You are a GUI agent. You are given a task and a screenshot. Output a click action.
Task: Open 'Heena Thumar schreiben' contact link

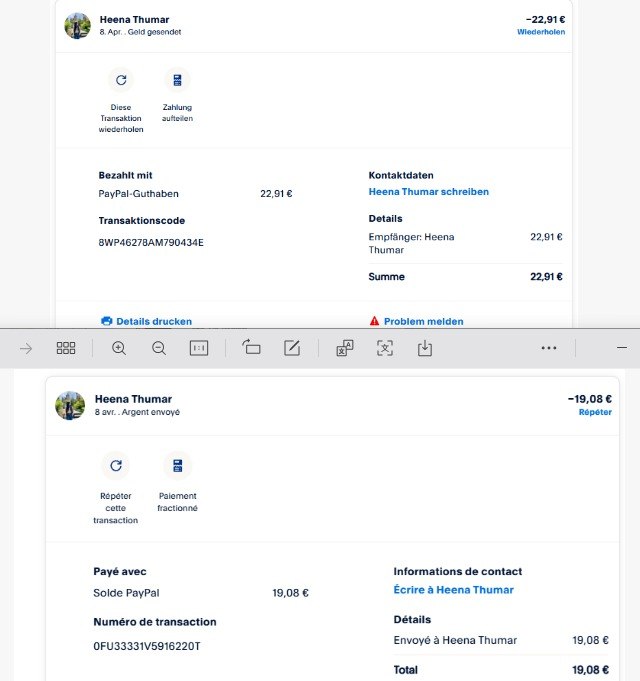428,192
